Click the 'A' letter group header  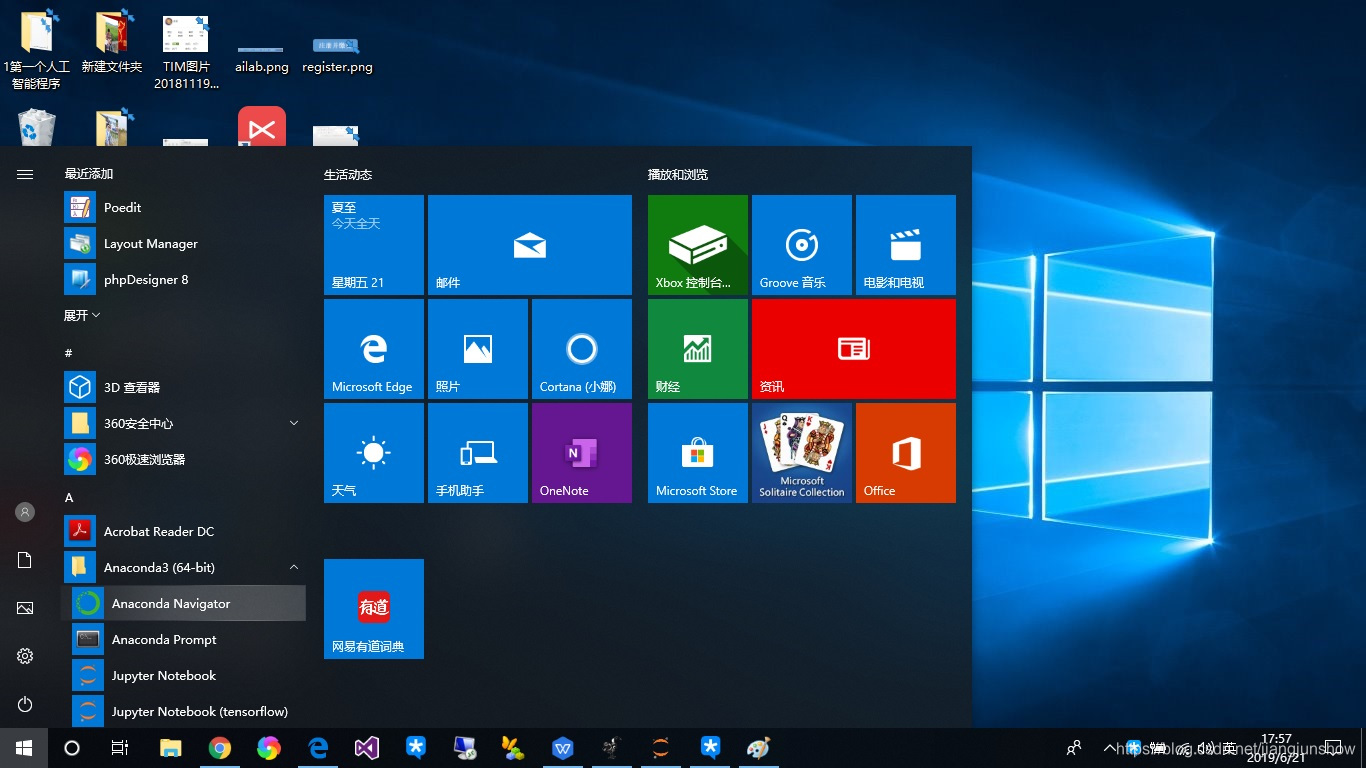pos(69,497)
